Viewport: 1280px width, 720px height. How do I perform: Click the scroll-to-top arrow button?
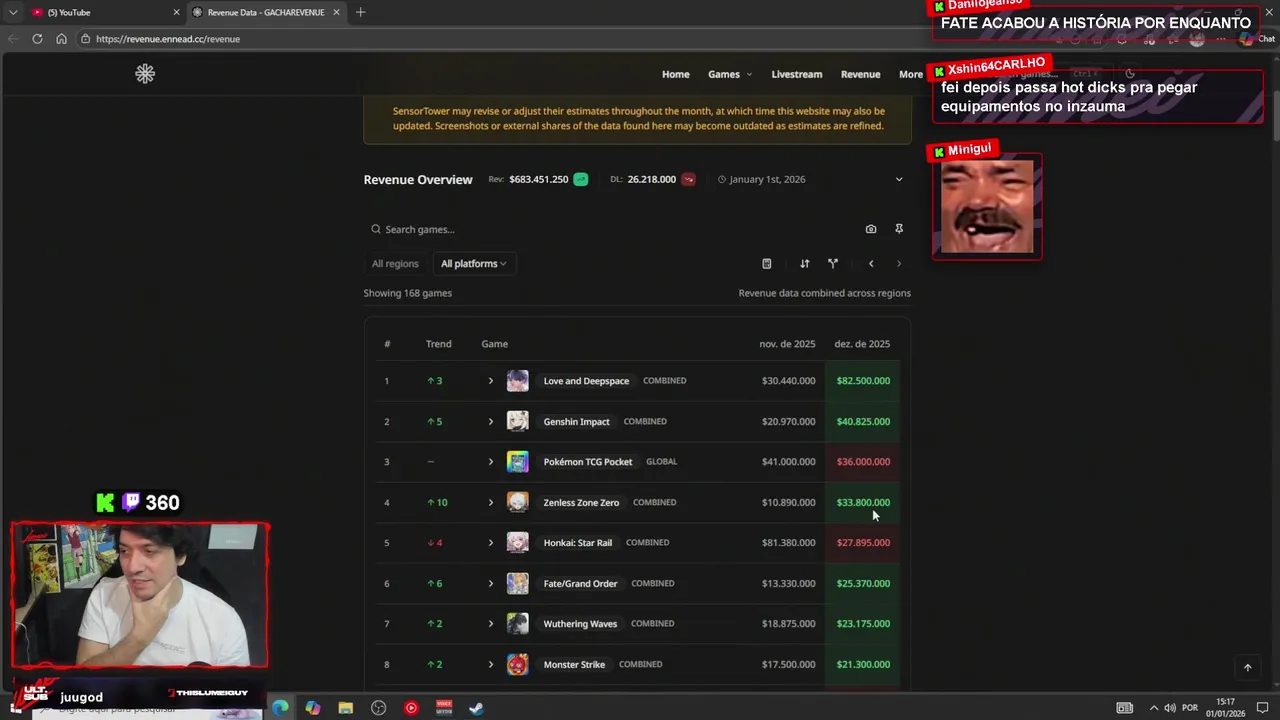[1247, 667]
